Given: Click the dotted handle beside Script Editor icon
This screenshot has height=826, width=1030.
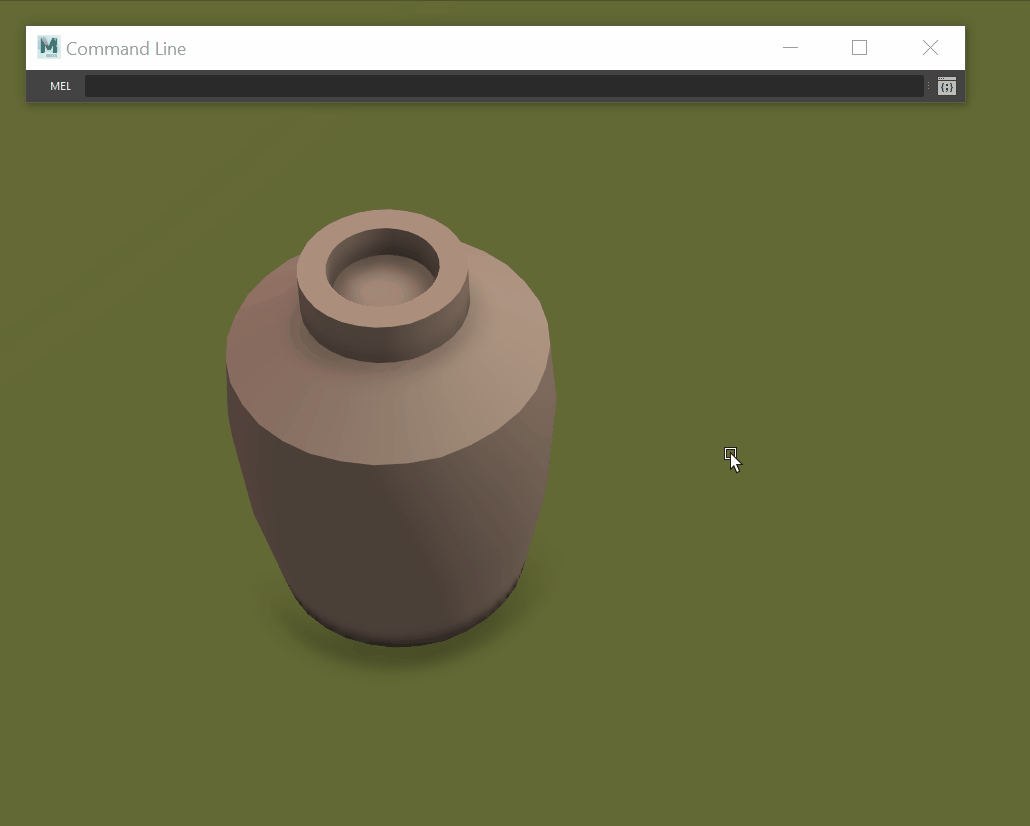Looking at the screenshot, I should point(929,86).
